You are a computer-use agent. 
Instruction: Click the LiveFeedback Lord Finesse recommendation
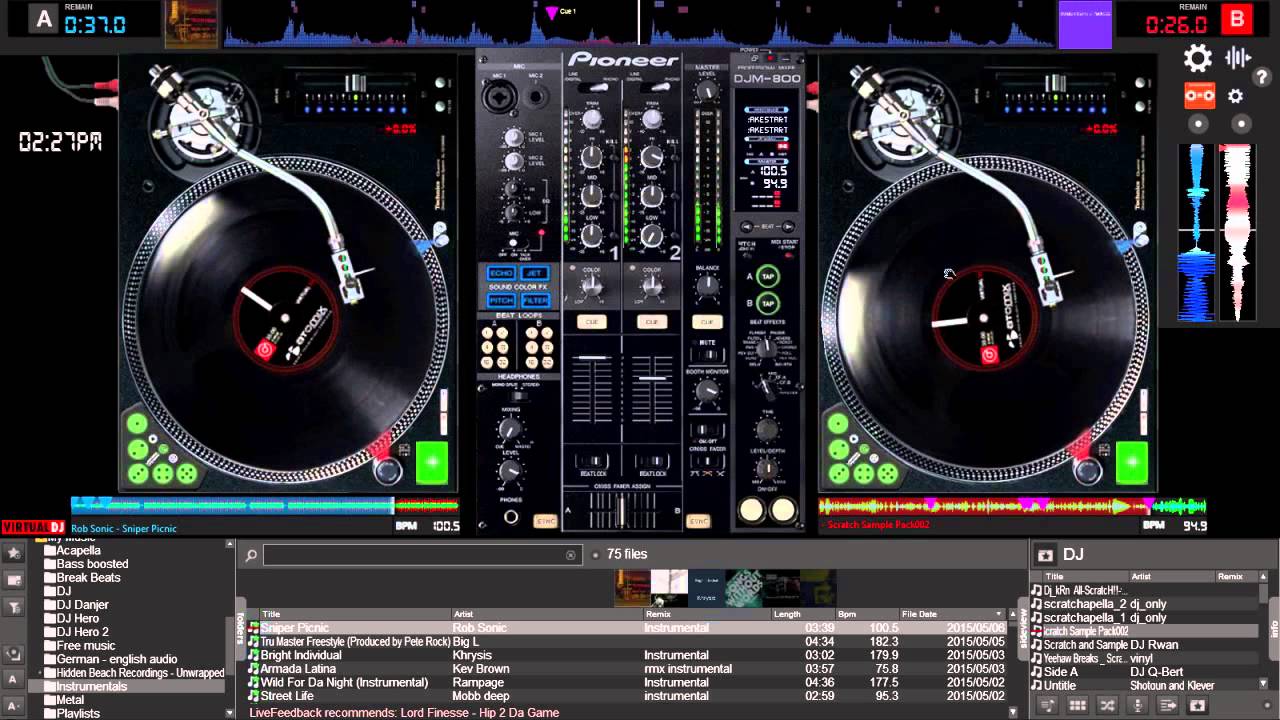click(404, 713)
